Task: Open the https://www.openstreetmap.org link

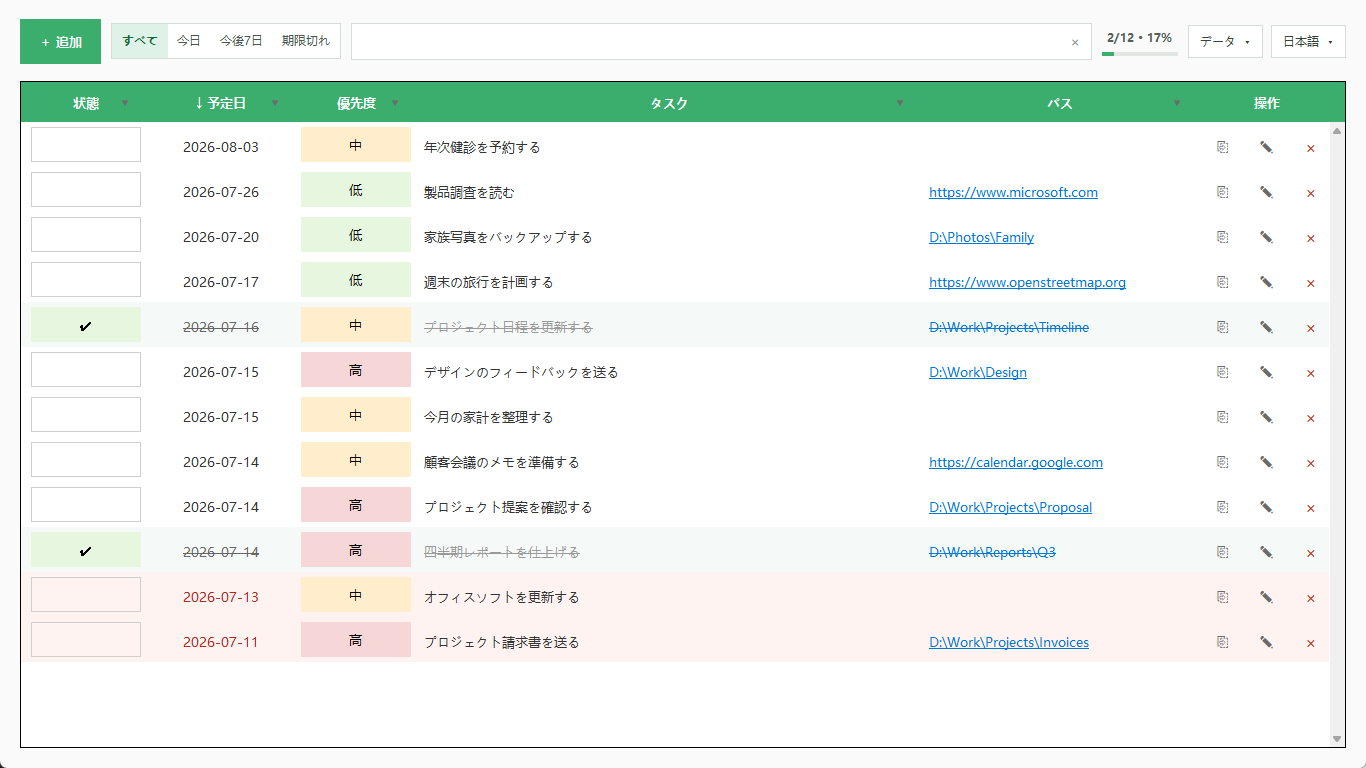Action: point(1027,282)
